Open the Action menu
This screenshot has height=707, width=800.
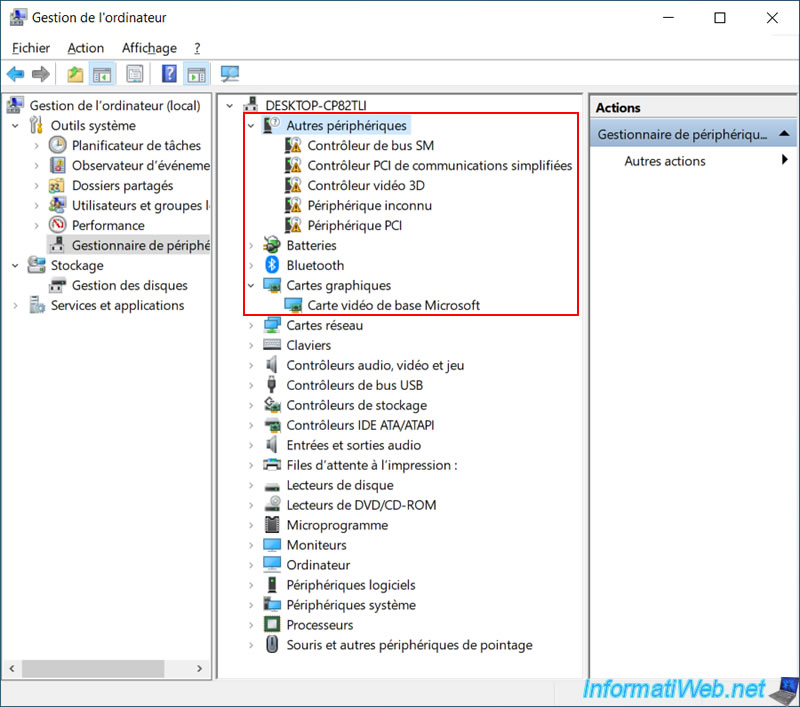pyautogui.click(x=86, y=48)
